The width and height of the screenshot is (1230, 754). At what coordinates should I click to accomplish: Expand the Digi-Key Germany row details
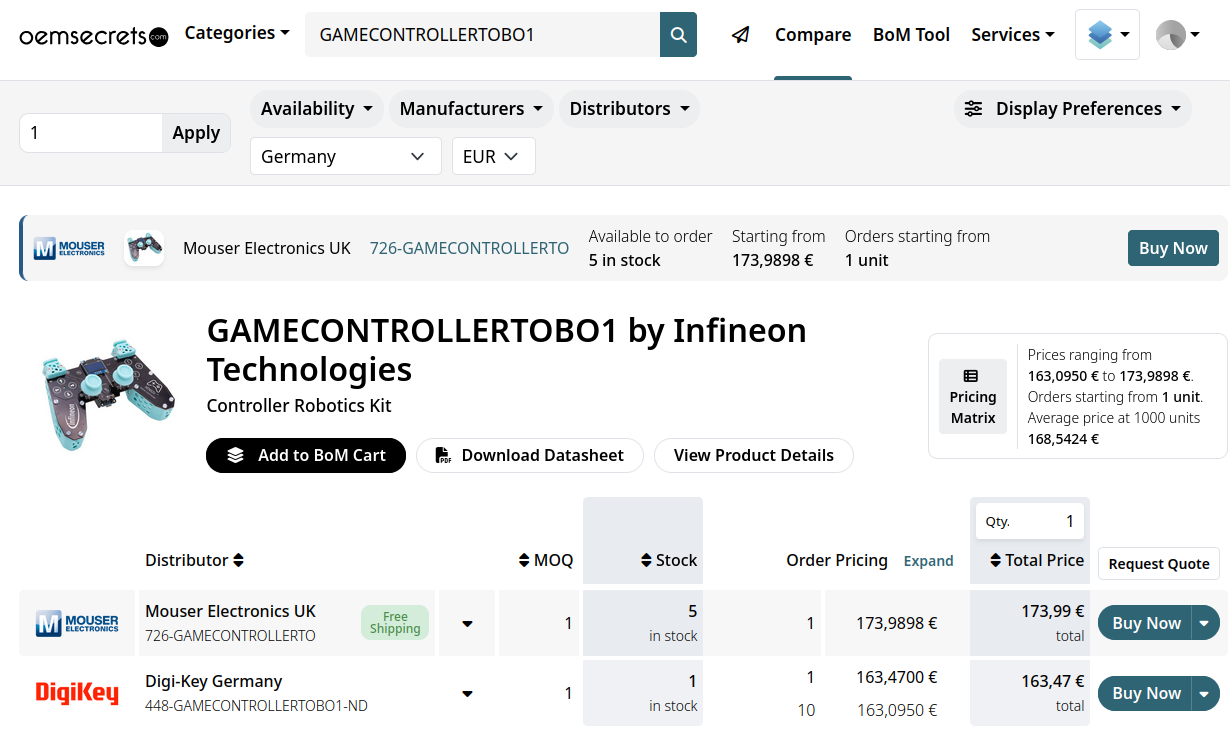click(467, 694)
